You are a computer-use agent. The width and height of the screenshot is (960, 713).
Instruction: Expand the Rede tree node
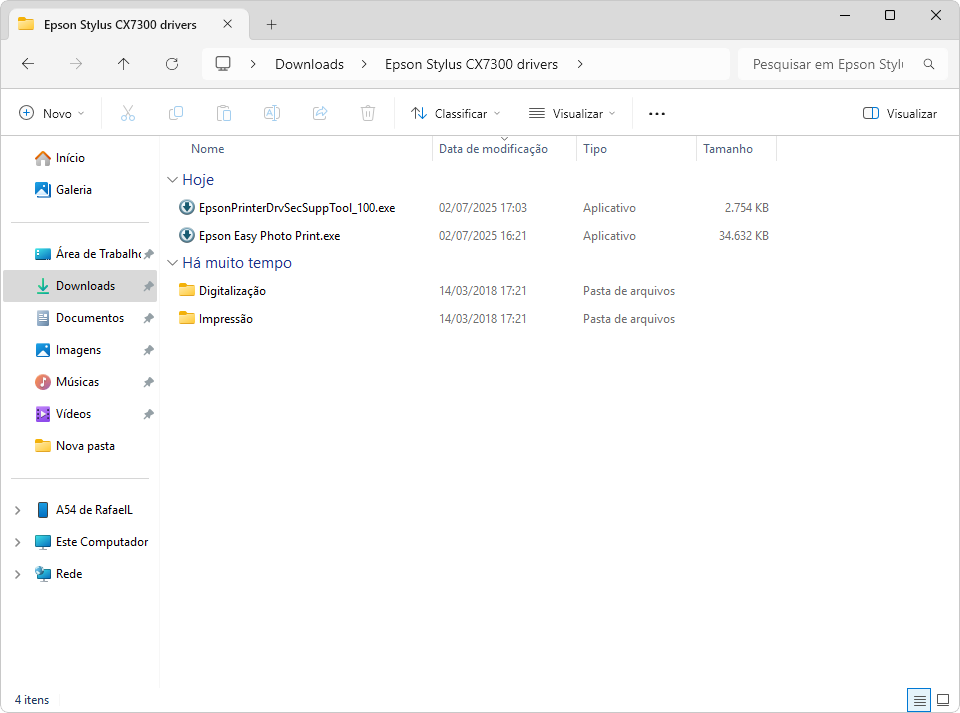(18, 574)
